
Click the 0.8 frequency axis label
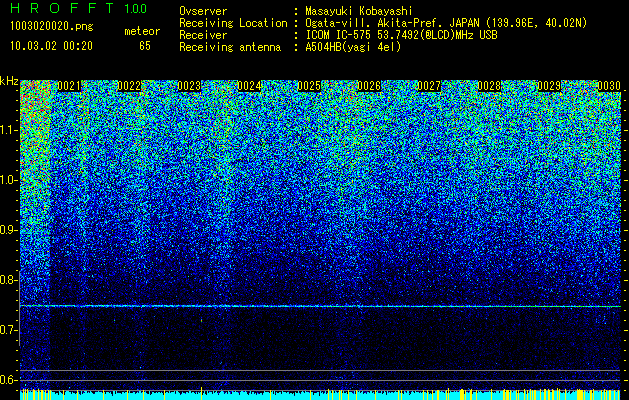click(x=9, y=280)
